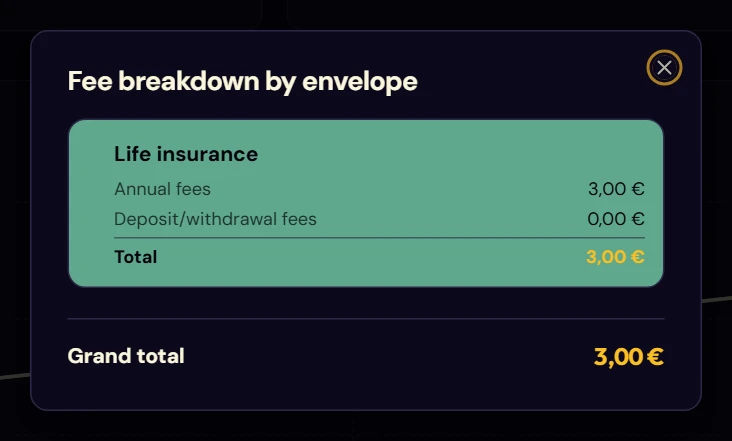Click the Grand total label
732x441 pixels.
126,356
